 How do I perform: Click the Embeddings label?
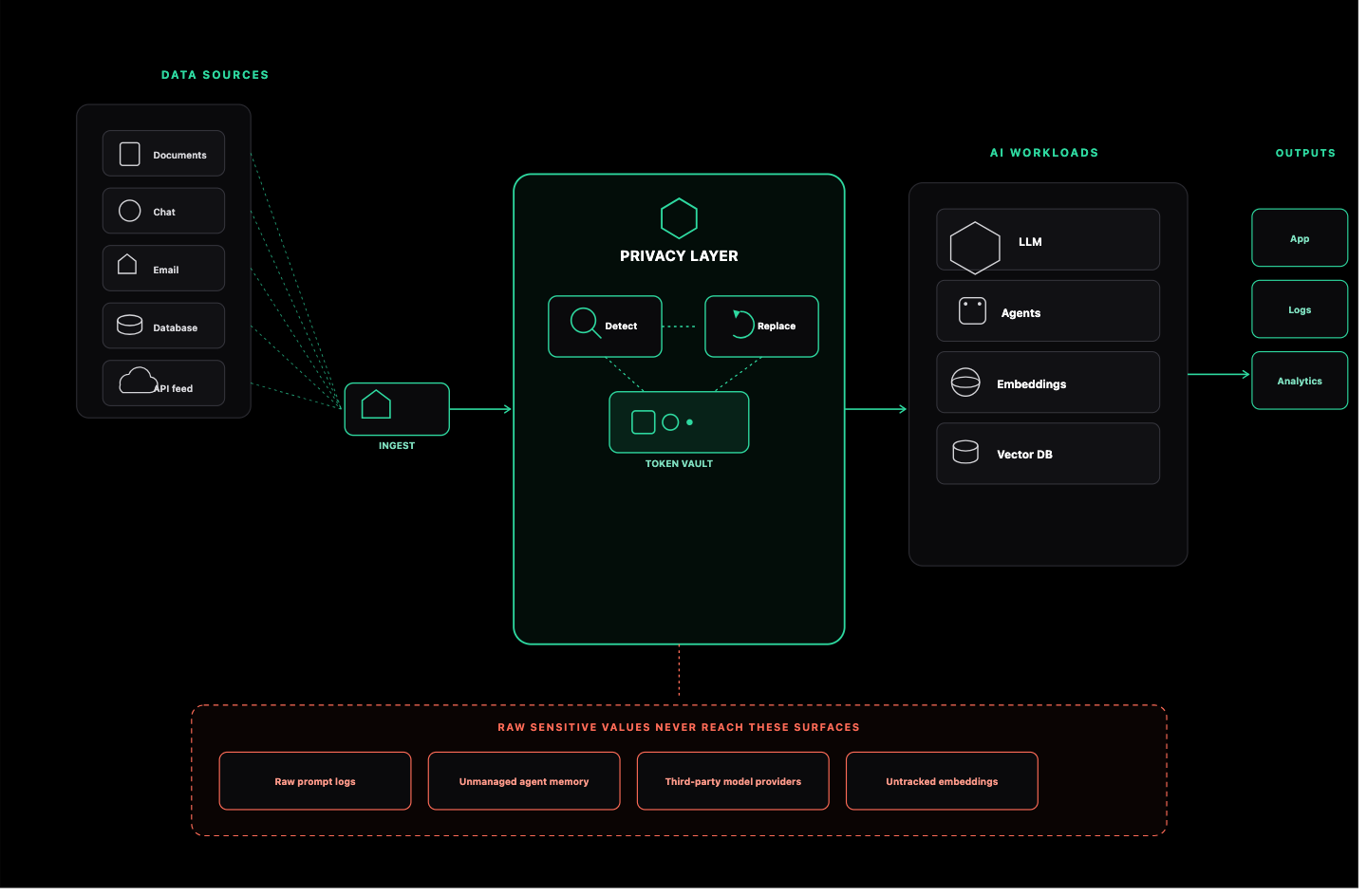tap(1031, 384)
